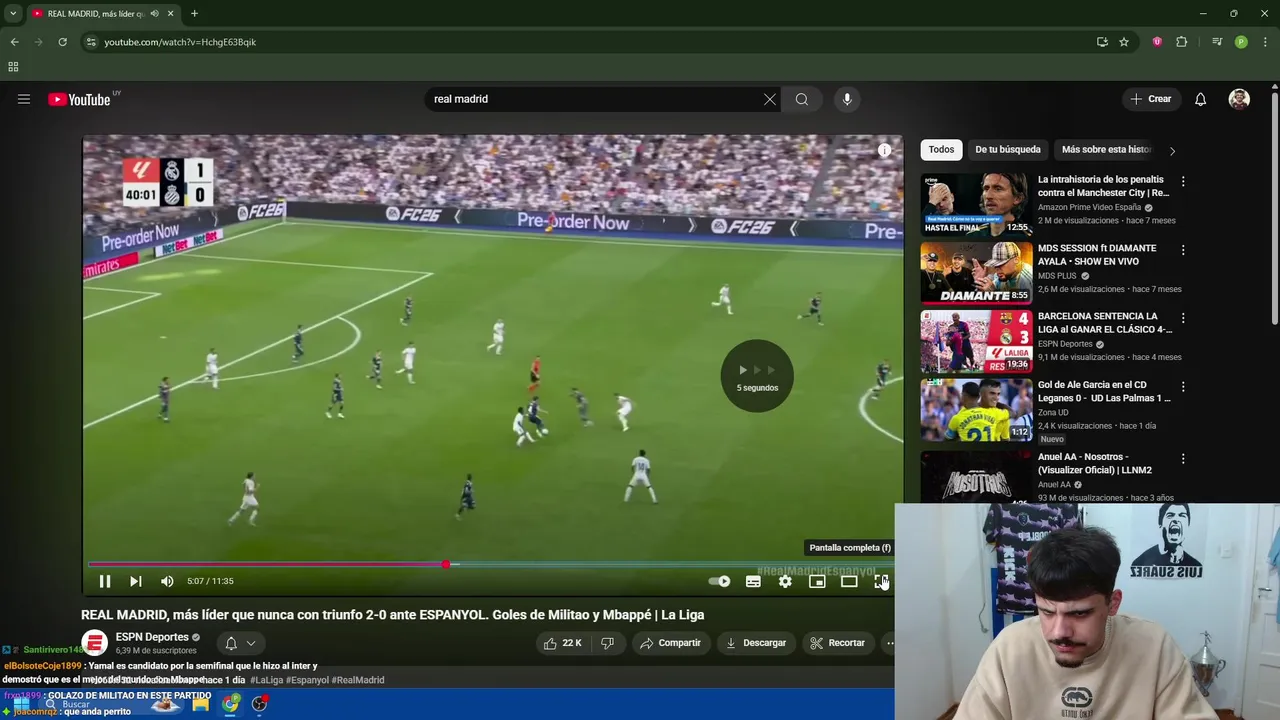Toggle subtitles with the captions icon
The image size is (1280, 720).
tap(753, 581)
